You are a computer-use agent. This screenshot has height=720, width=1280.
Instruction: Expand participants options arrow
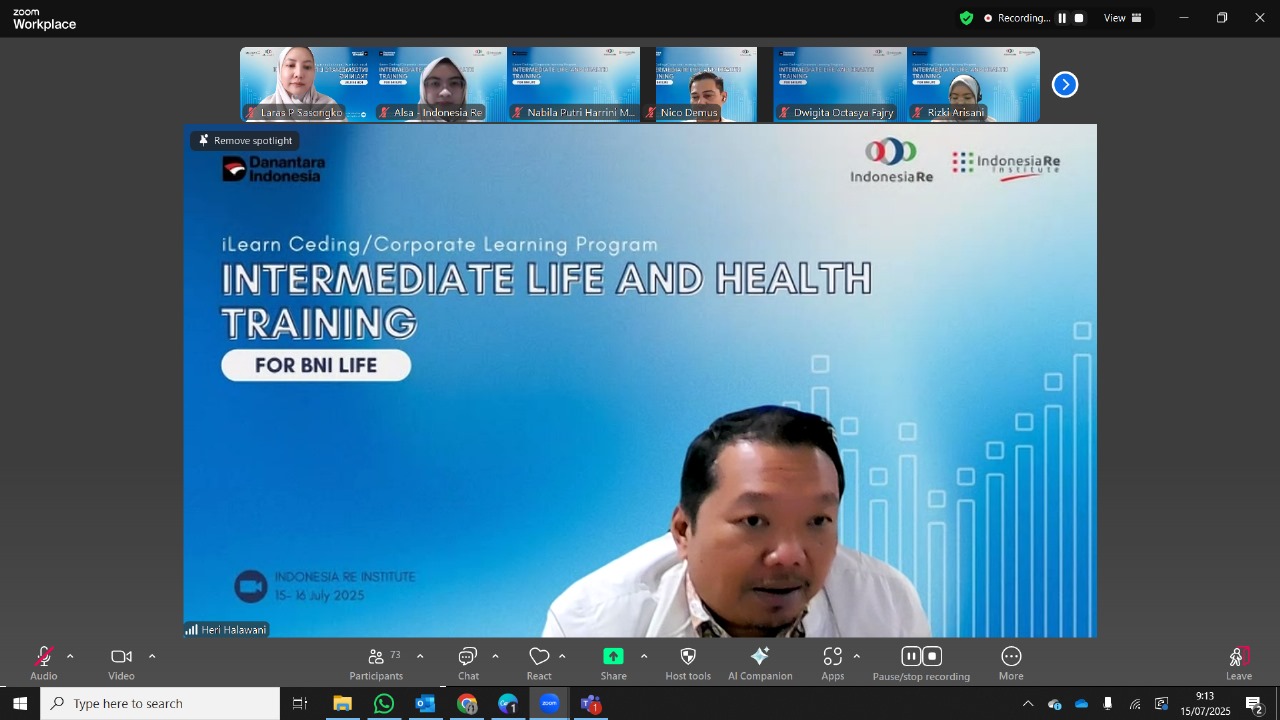[x=420, y=657]
